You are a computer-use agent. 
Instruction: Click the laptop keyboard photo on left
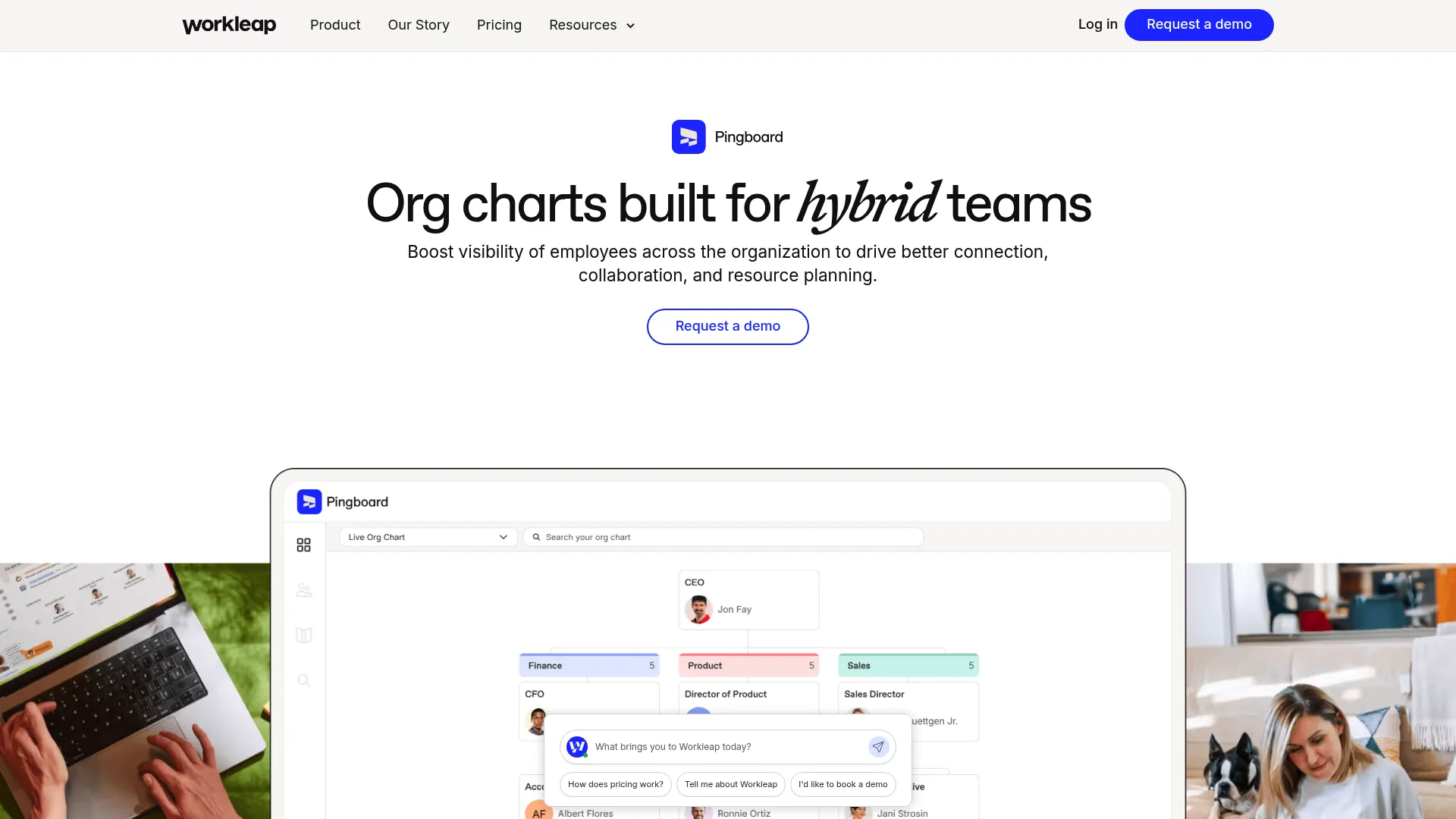(135, 691)
